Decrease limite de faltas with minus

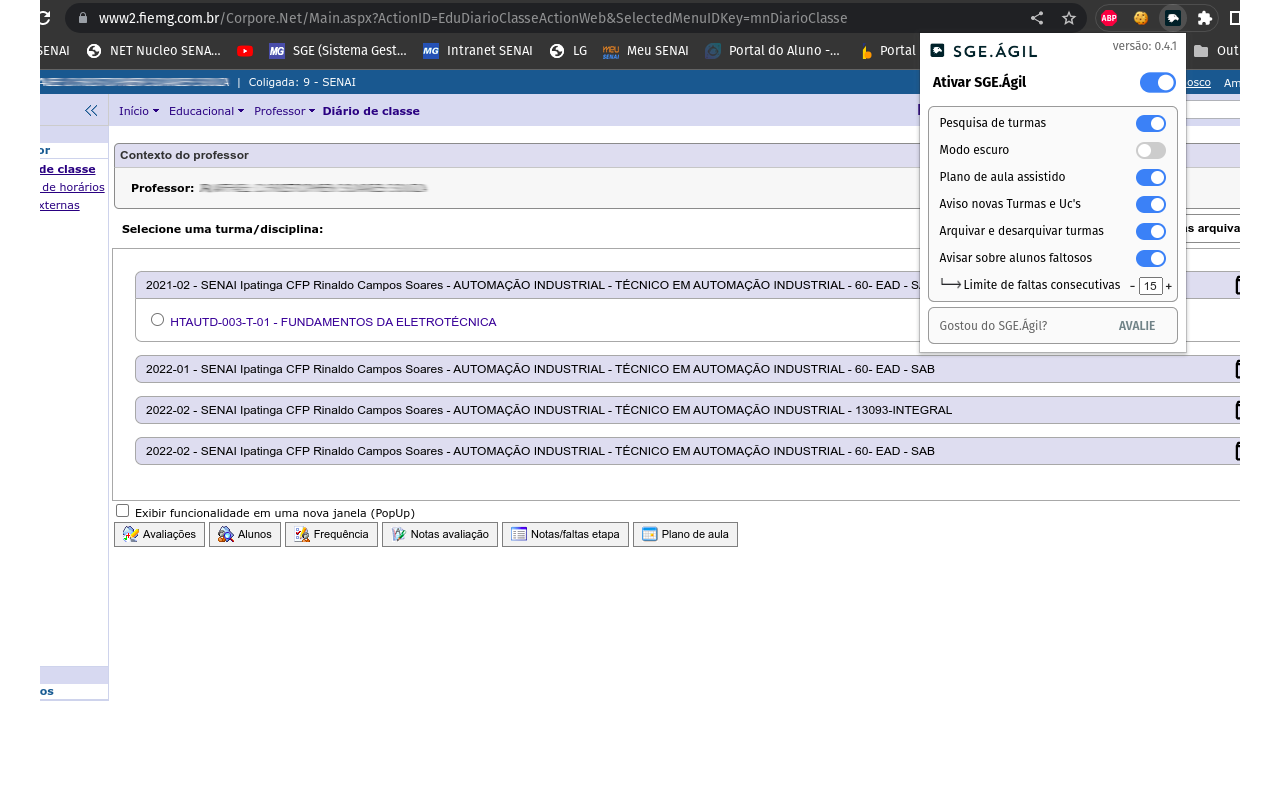coord(1132,286)
